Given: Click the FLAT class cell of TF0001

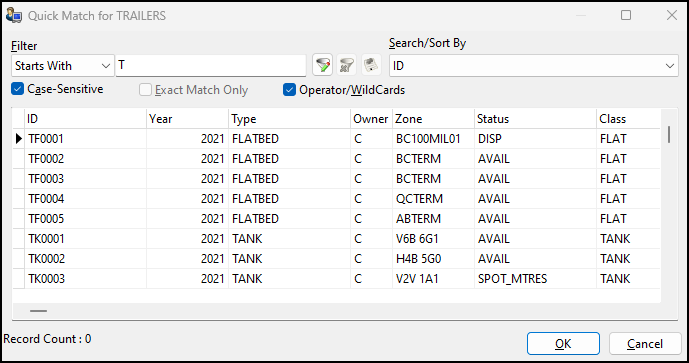Looking at the screenshot, I should point(628,139).
